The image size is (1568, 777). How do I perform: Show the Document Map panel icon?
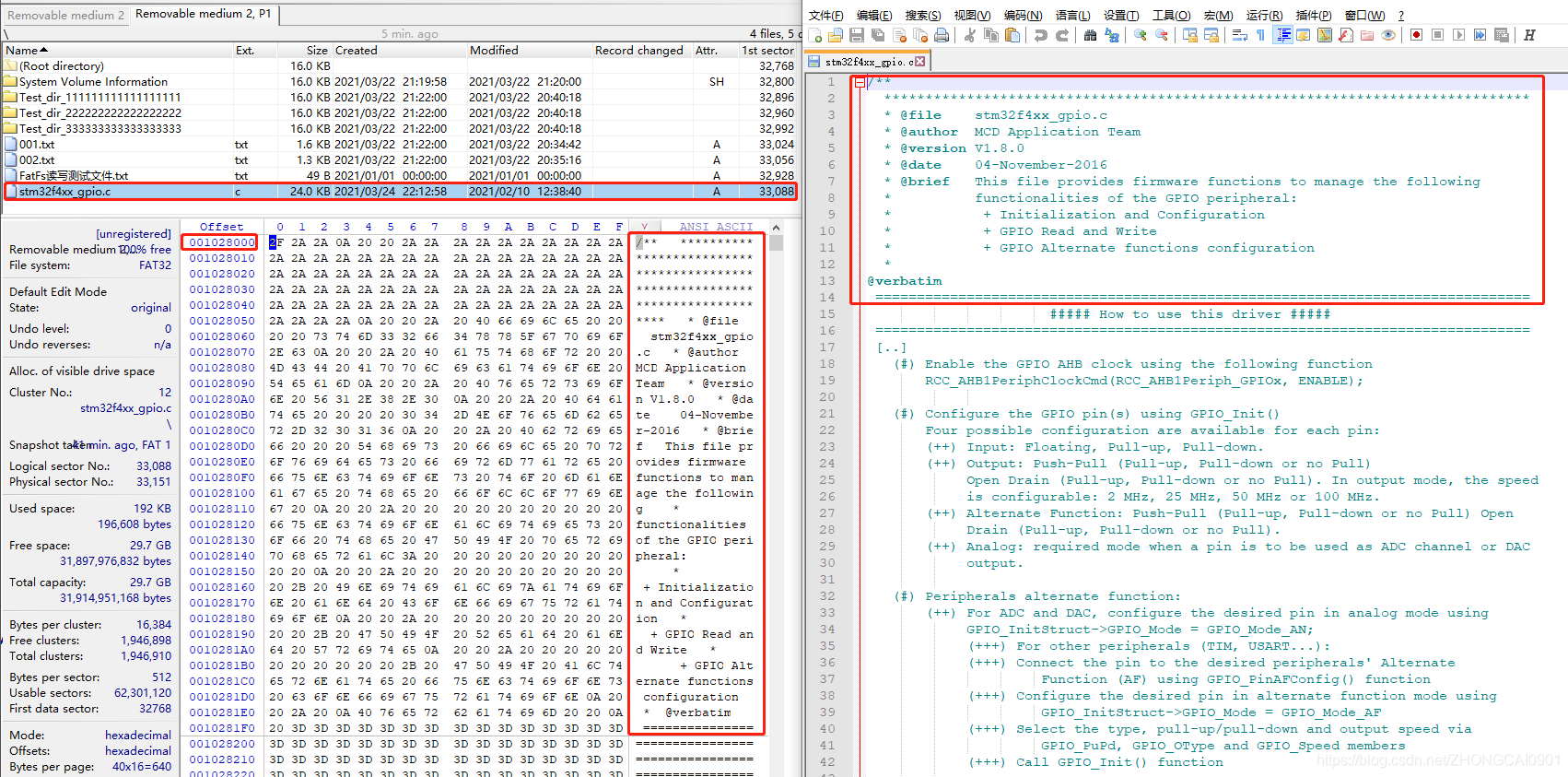coord(1325,35)
